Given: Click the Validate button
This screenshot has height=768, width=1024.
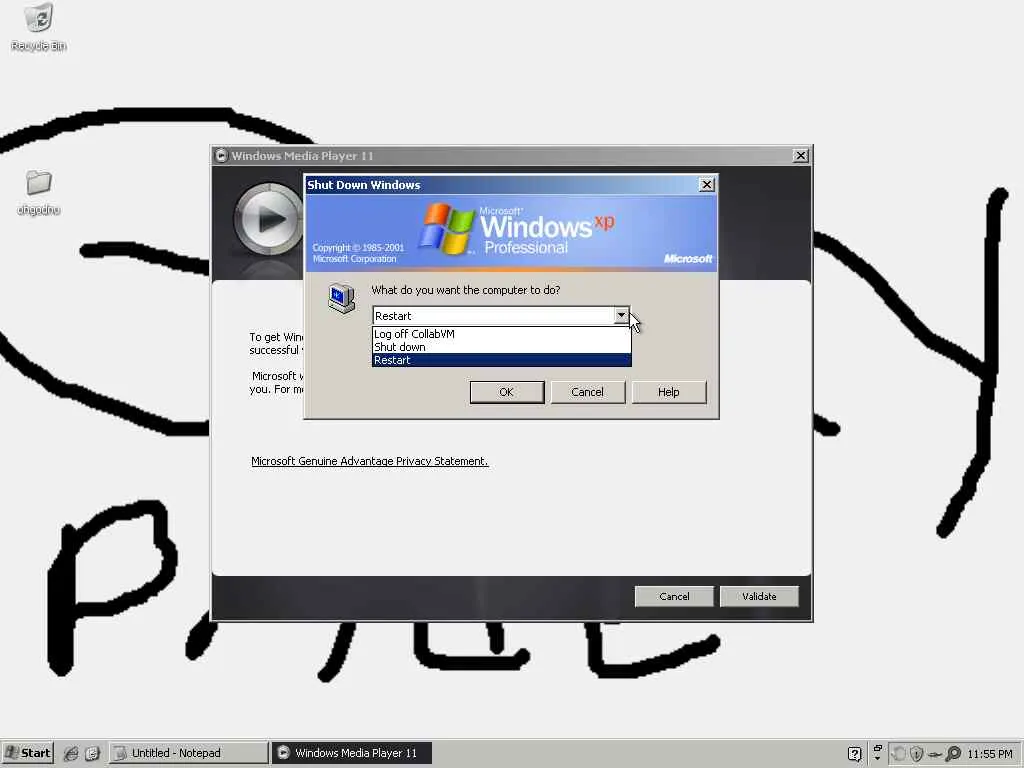Looking at the screenshot, I should pyautogui.click(x=759, y=596).
